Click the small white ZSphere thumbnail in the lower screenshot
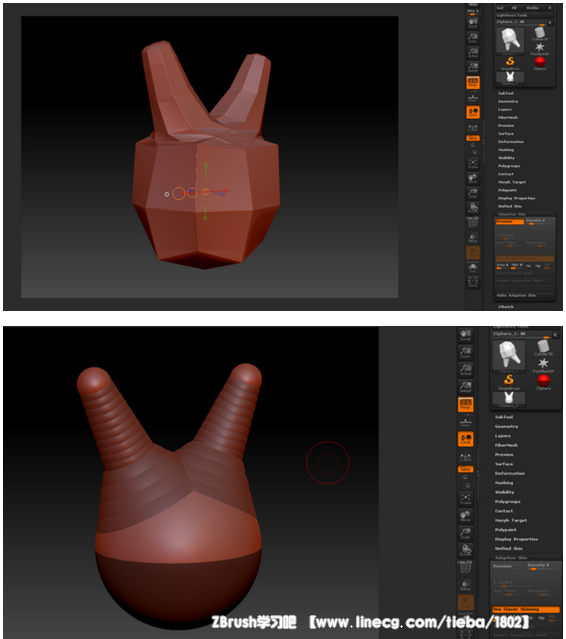The width and height of the screenshot is (566, 639). 509,399
